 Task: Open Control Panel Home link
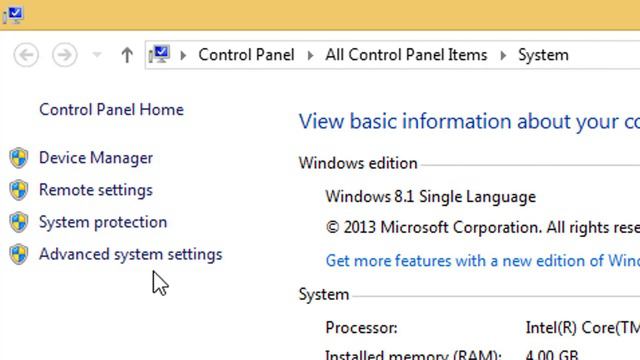click(x=111, y=109)
